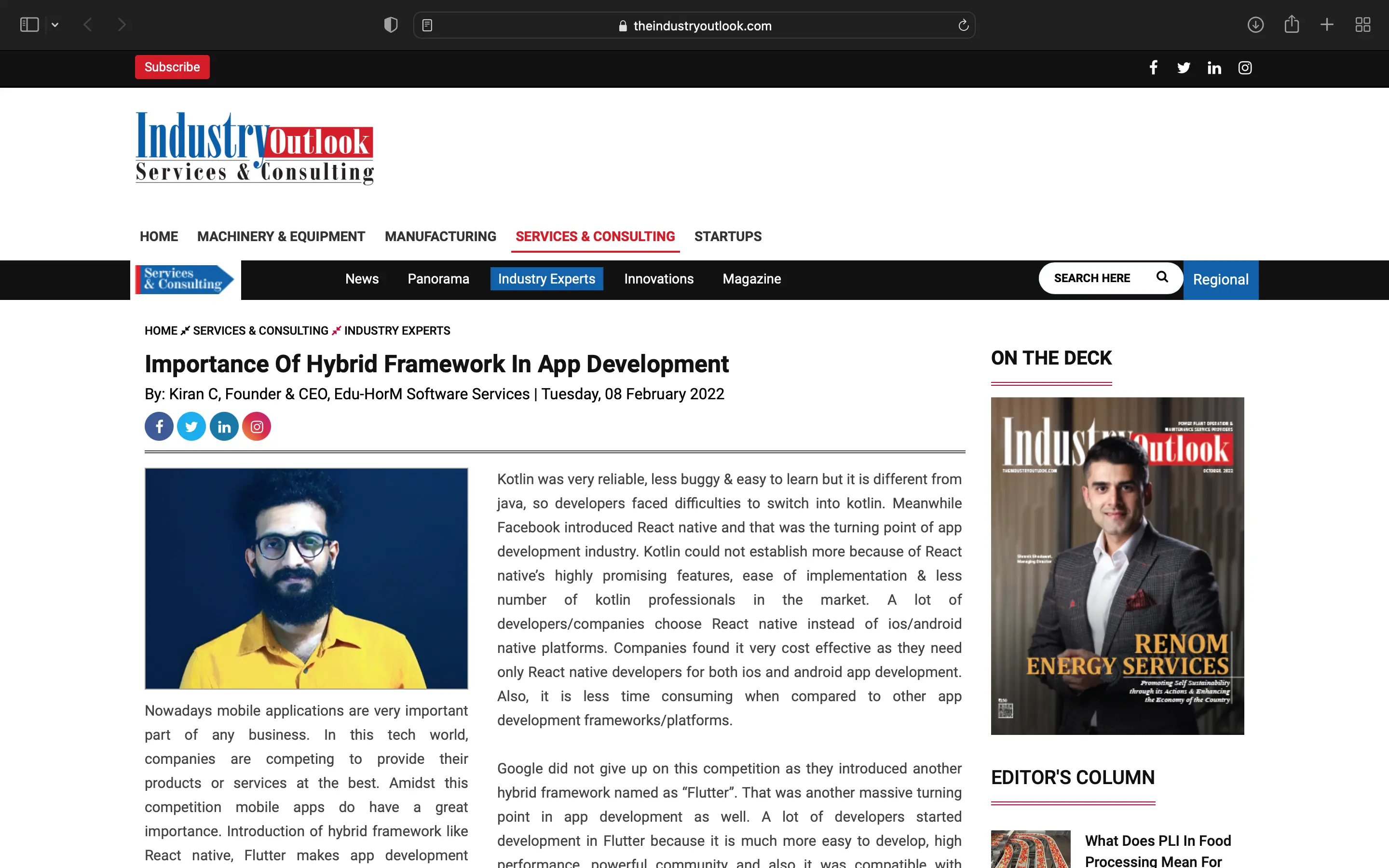Click the Safari reload page icon
The width and height of the screenshot is (1389, 868).
point(963,25)
